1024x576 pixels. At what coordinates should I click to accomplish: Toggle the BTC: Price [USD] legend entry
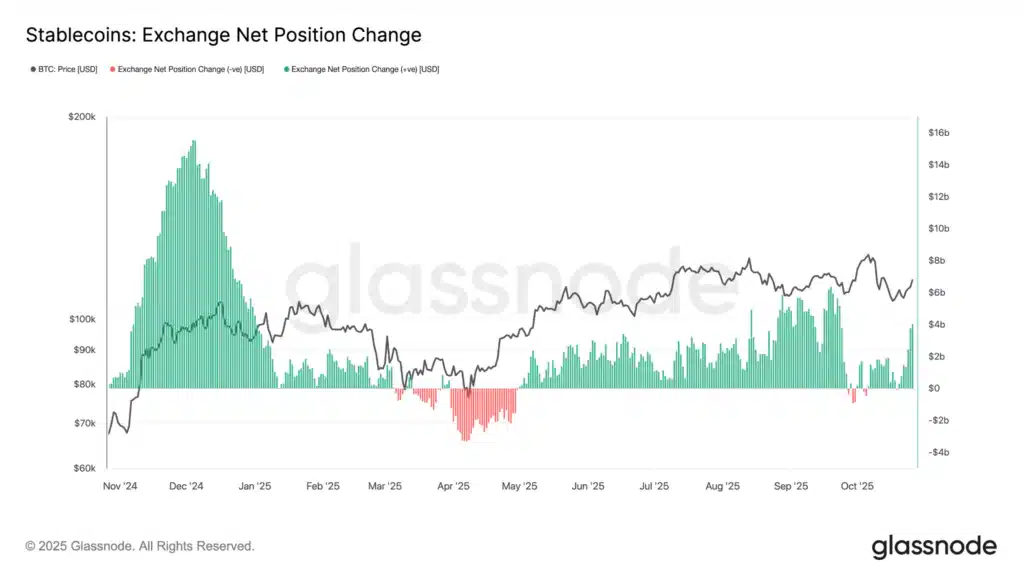click(x=62, y=69)
